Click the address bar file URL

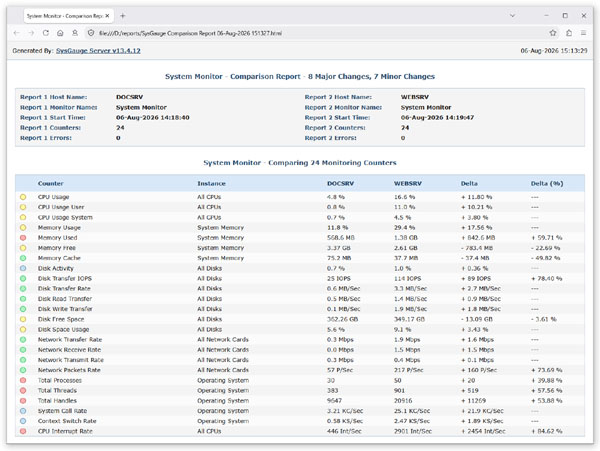pos(190,33)
